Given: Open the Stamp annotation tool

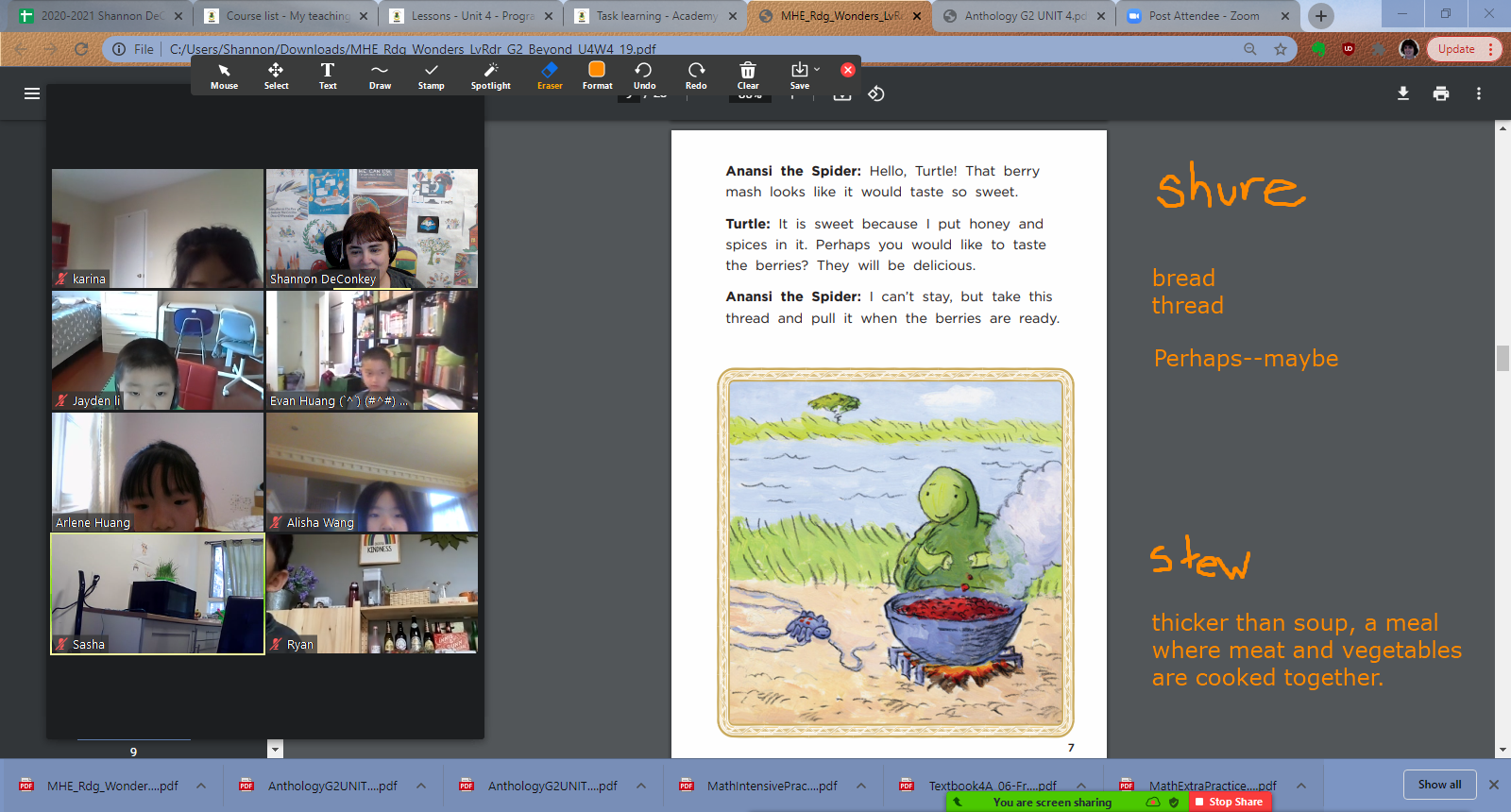Looking at the screenshot, I should coord(432,76).
